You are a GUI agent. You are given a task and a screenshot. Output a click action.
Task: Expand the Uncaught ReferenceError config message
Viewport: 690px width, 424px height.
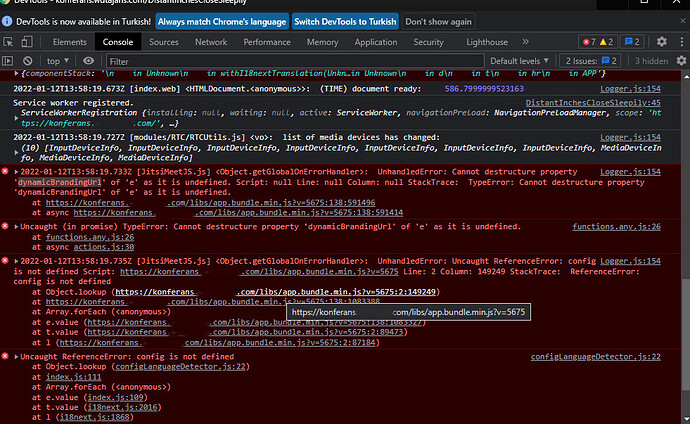click(x=16, y=357)
